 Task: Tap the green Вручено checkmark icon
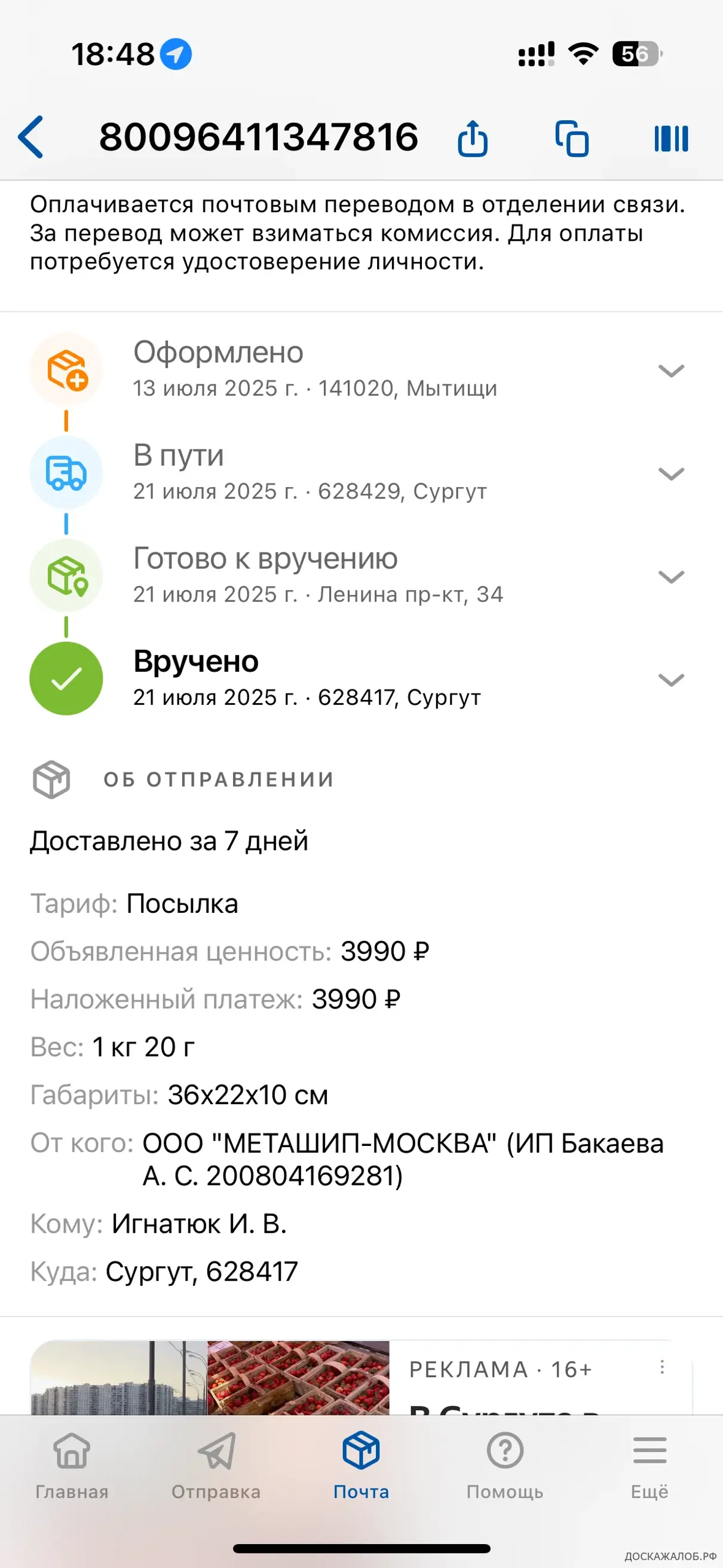[66, 678]
